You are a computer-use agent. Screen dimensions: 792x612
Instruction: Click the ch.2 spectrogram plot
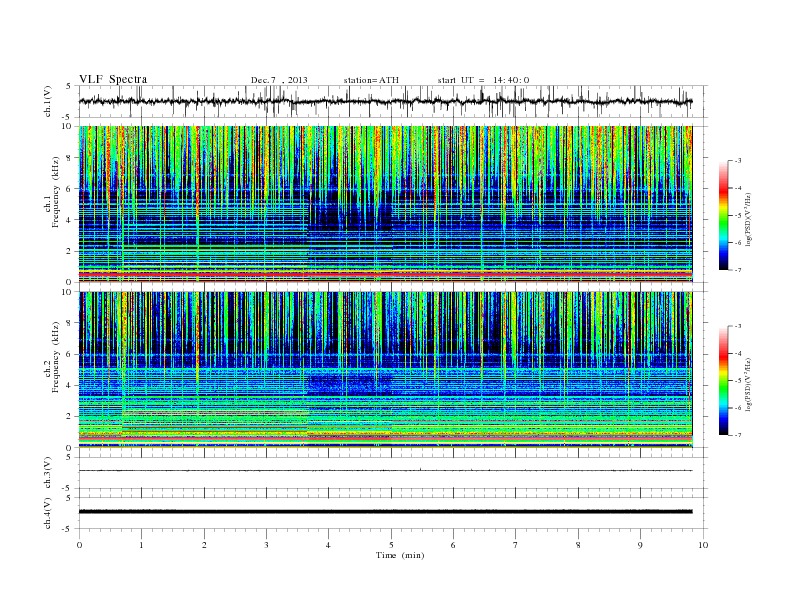385,370
